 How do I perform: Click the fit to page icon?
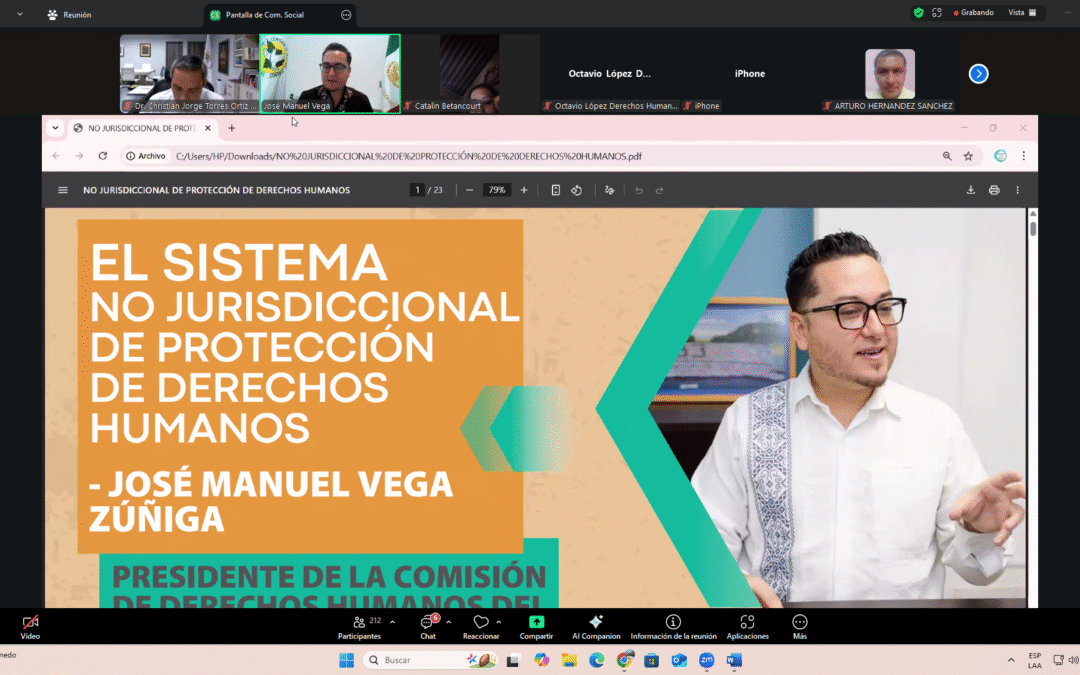(x=556, y=190)
